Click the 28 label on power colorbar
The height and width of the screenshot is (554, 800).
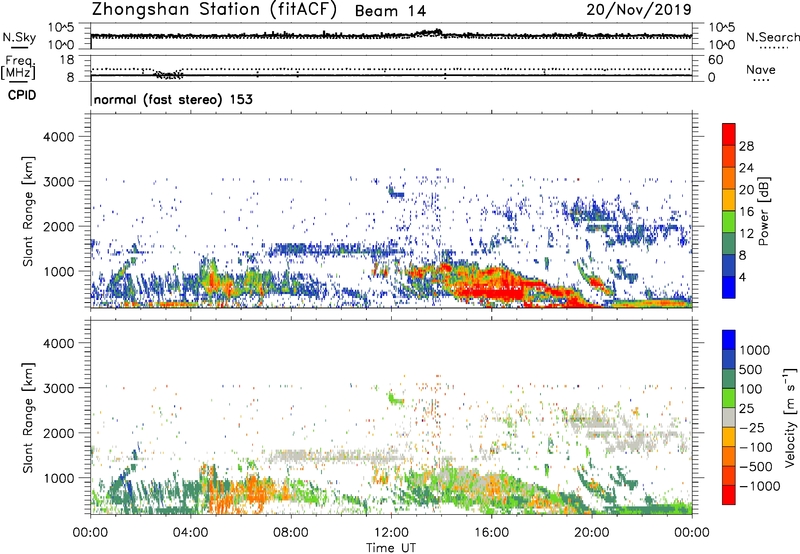(x=746, y=146)
